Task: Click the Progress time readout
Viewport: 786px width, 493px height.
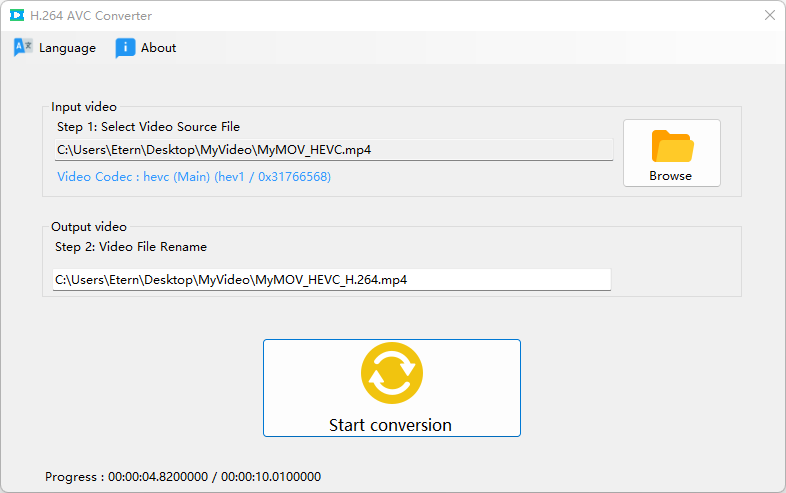Action: click(x=183, y=476)
